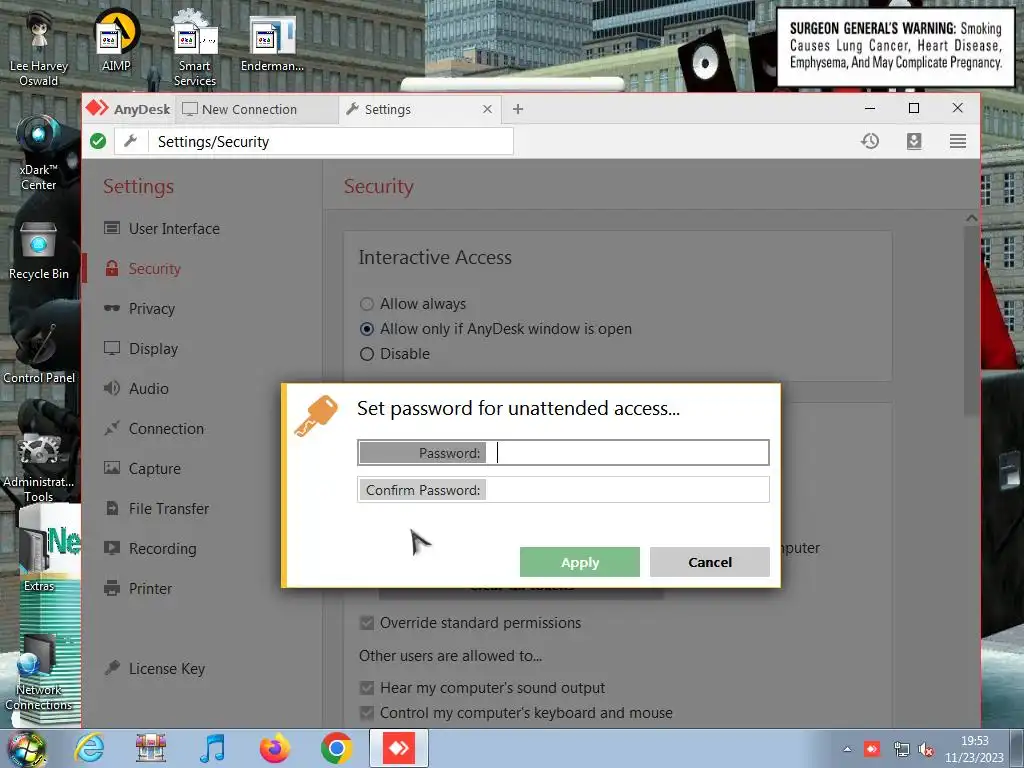
Task: Open File Transfer settings
Action: click(x=157, y=508)
